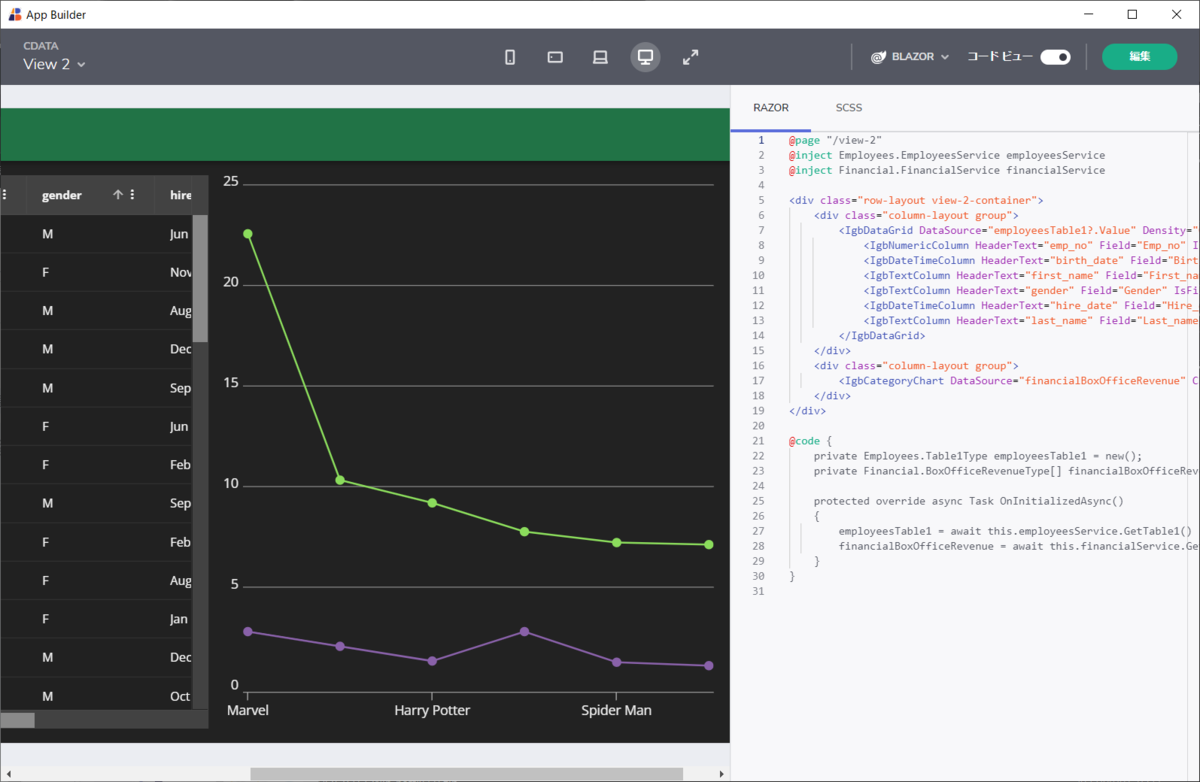This screenshot has width=1200, height=782.
Task: Switch preview to mobile phone size
Action: [510, 57]
